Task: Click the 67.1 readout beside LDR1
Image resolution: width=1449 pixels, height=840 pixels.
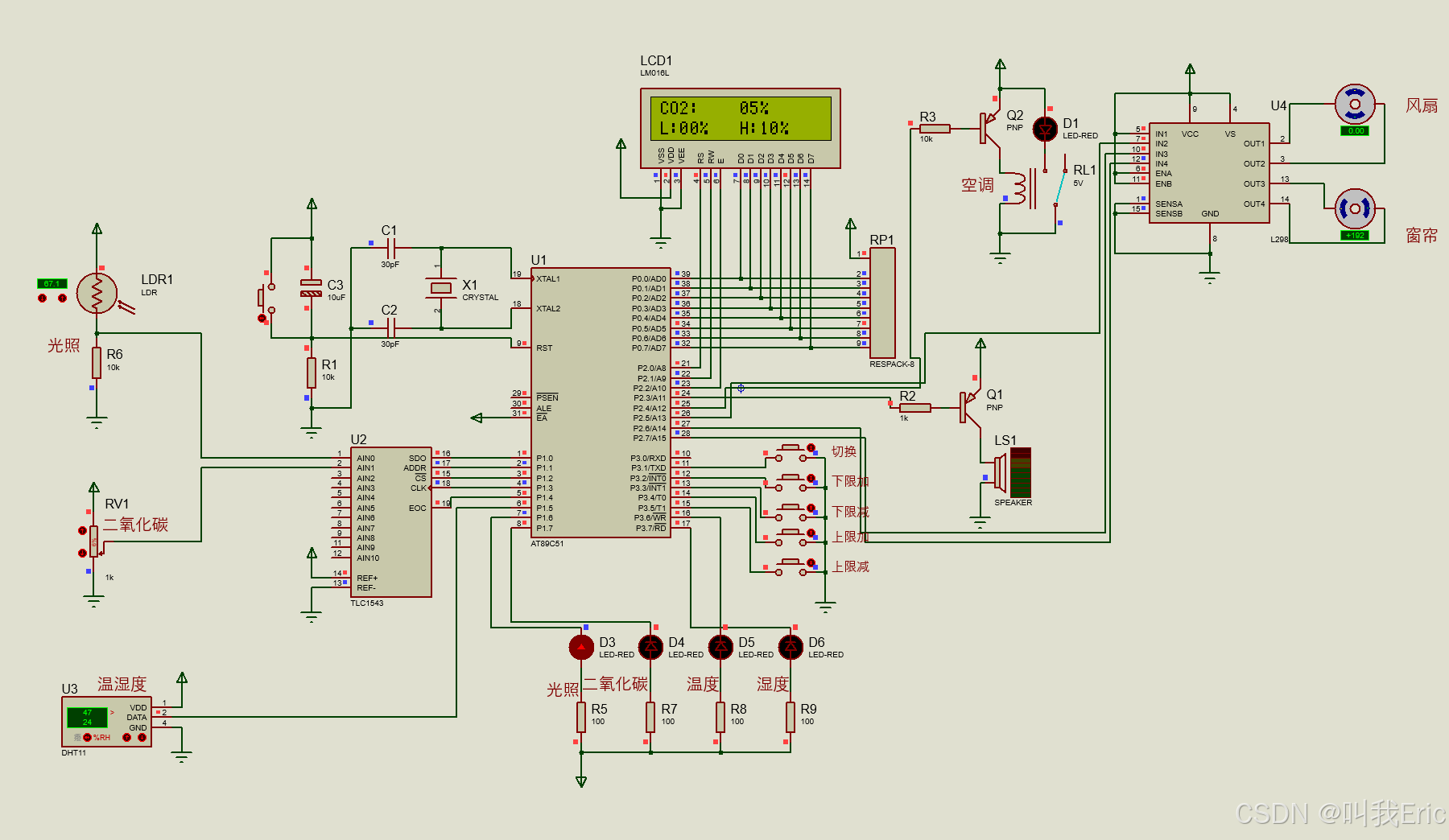Action: [x=52, y=283]
